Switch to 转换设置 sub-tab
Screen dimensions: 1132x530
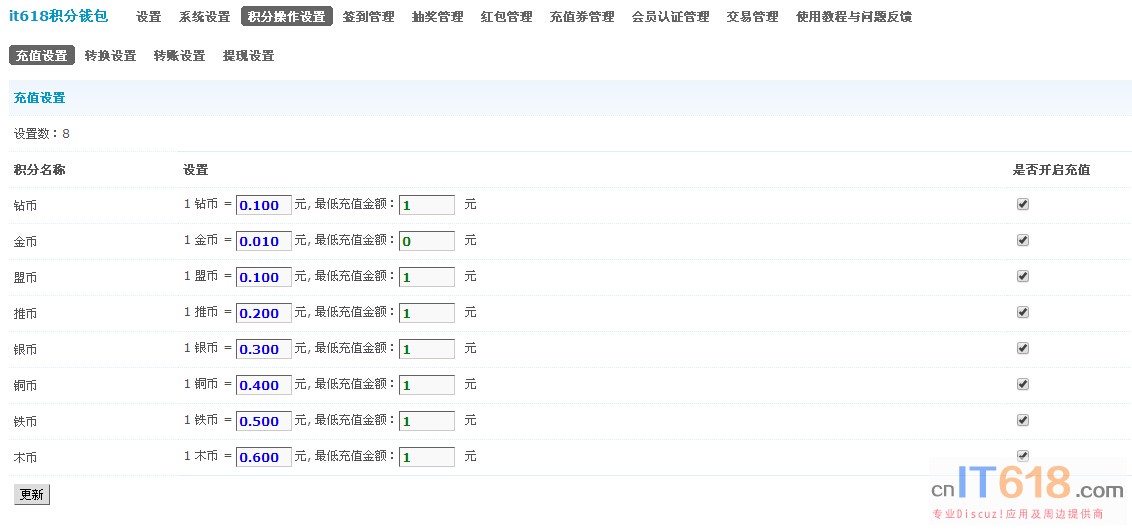(x=110, y=56)
